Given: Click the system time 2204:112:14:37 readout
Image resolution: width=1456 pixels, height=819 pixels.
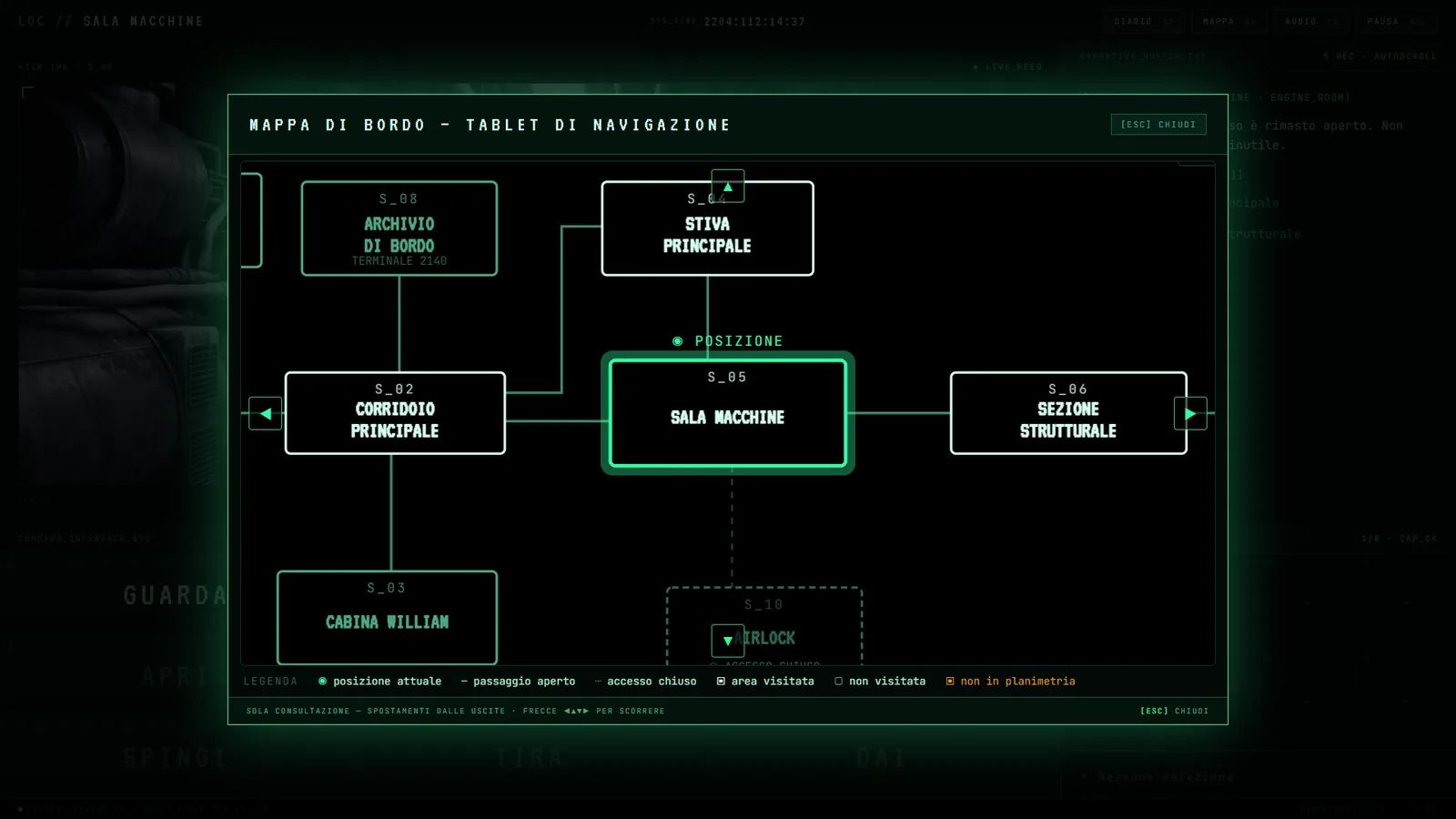Looking at the screenshot, I should 754,22.
